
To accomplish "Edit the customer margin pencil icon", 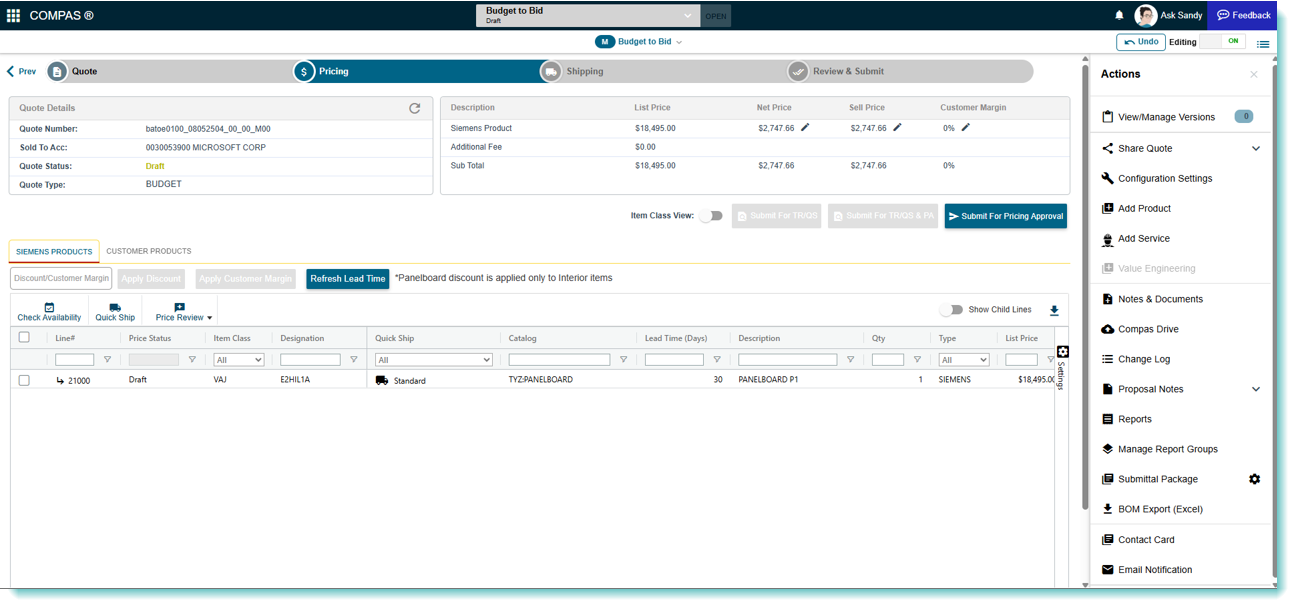I will (965, 127).
